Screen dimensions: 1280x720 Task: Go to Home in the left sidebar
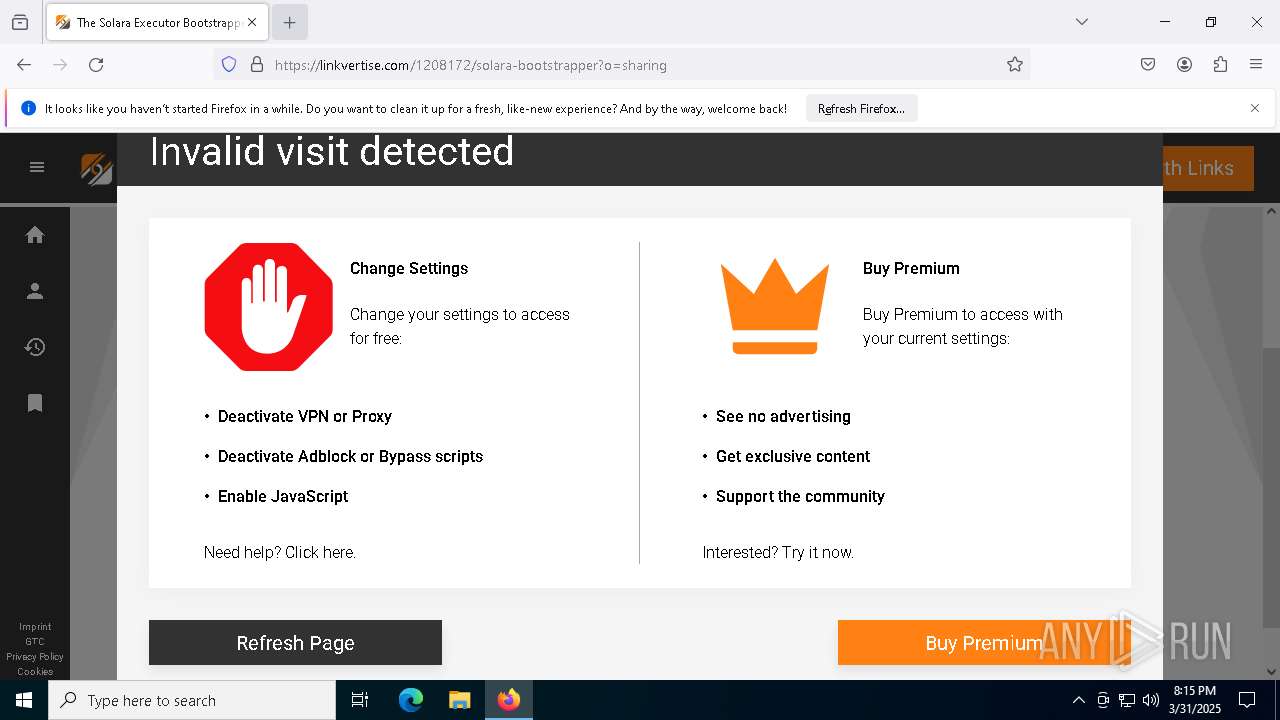pos(35,235)
